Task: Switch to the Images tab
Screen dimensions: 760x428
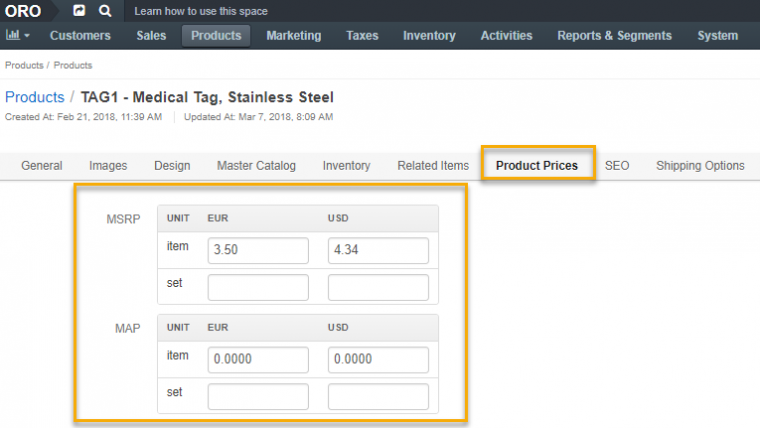Action: (x=108, y=166)
